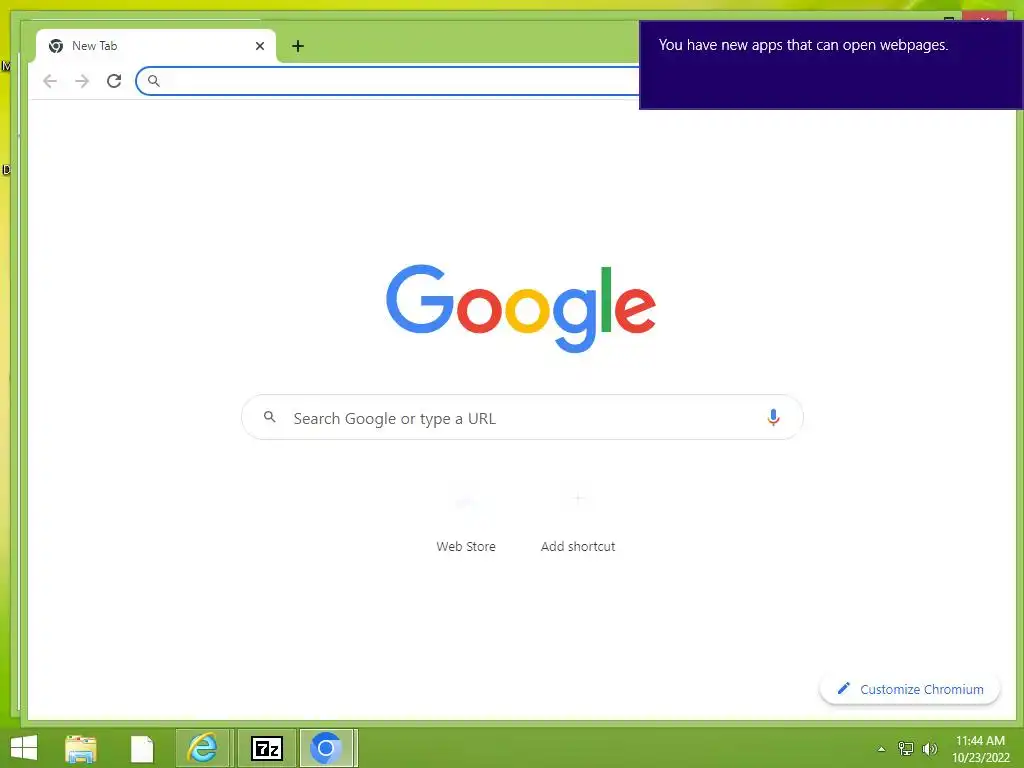Open the volume tray icon

click(929, 749)
